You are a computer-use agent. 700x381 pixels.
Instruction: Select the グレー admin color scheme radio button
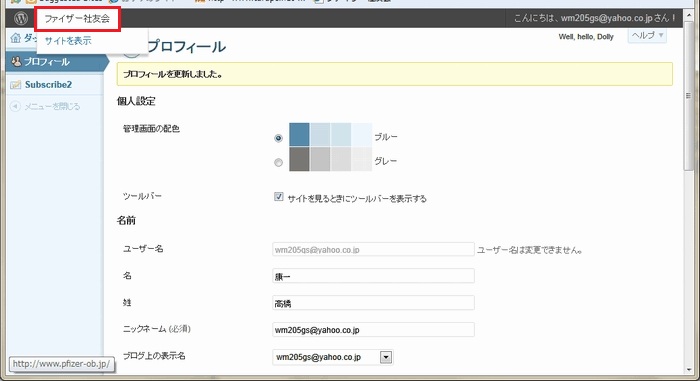pos(279,162)
